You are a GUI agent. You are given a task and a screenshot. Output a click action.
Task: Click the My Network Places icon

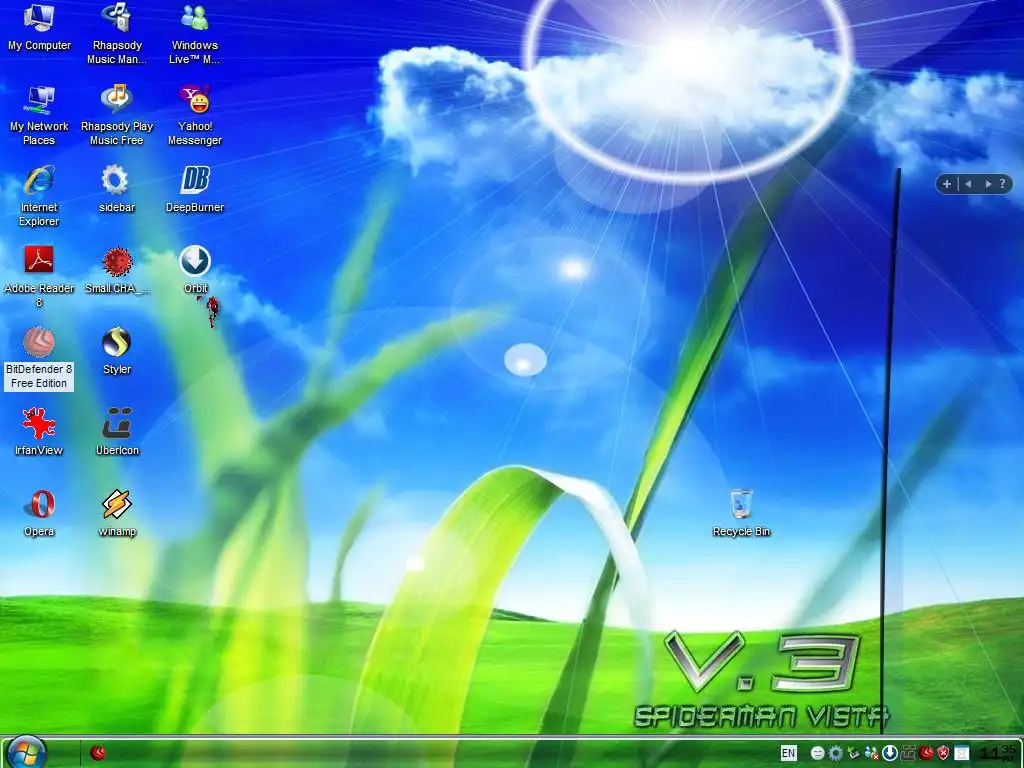click(39, 115)
